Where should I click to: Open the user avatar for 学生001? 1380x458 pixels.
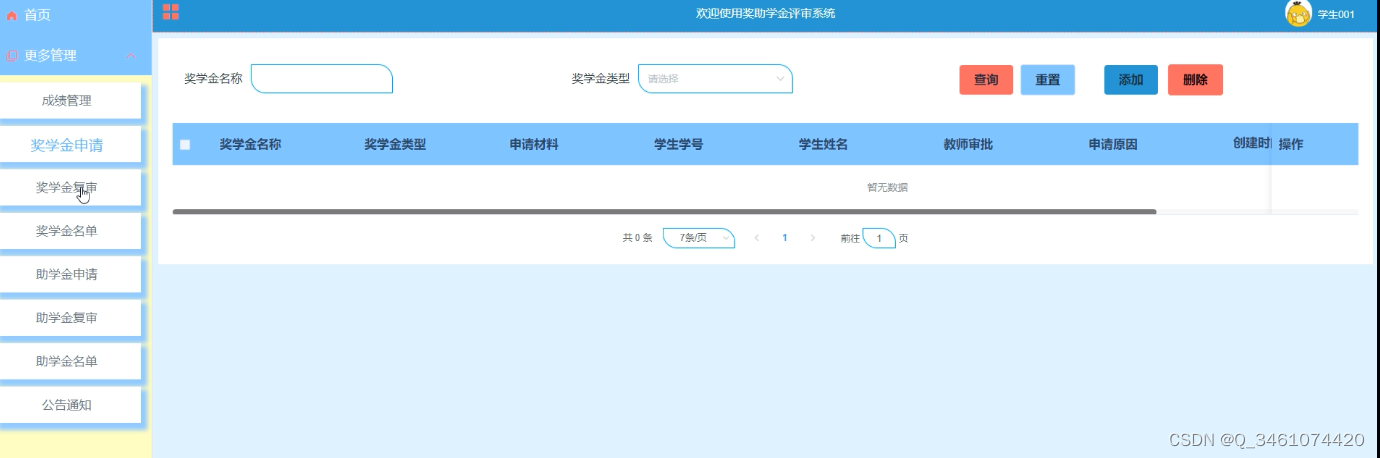(1298, 13)
